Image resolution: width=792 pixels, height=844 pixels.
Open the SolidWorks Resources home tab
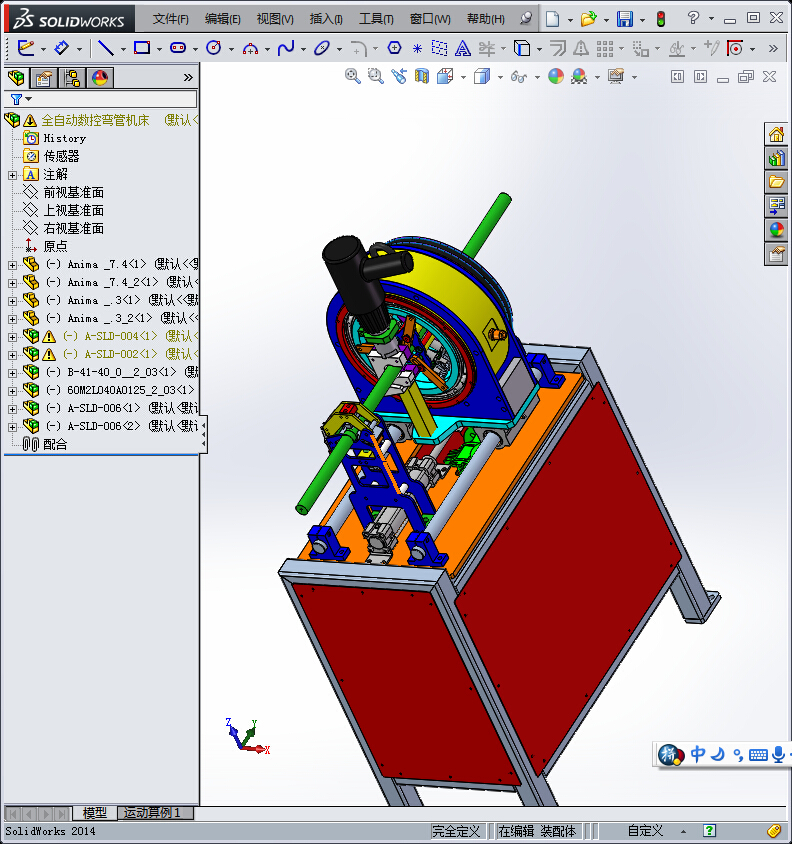[776, 135]
